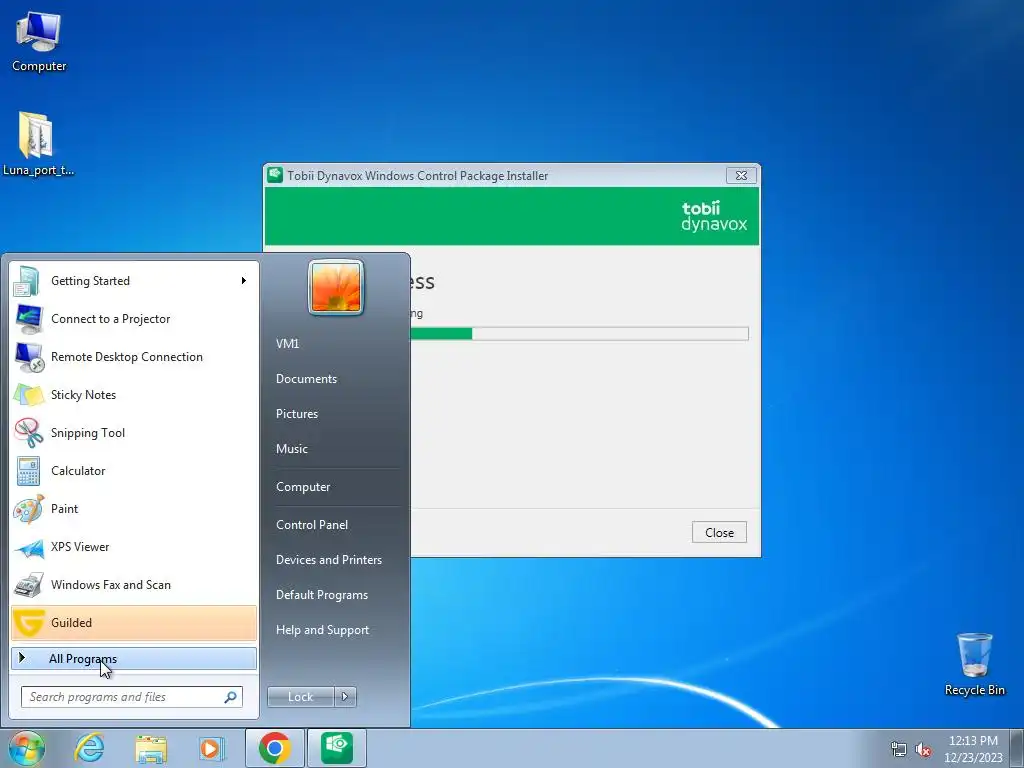Select the Tobii installer taskbar icon

[337, 748]
